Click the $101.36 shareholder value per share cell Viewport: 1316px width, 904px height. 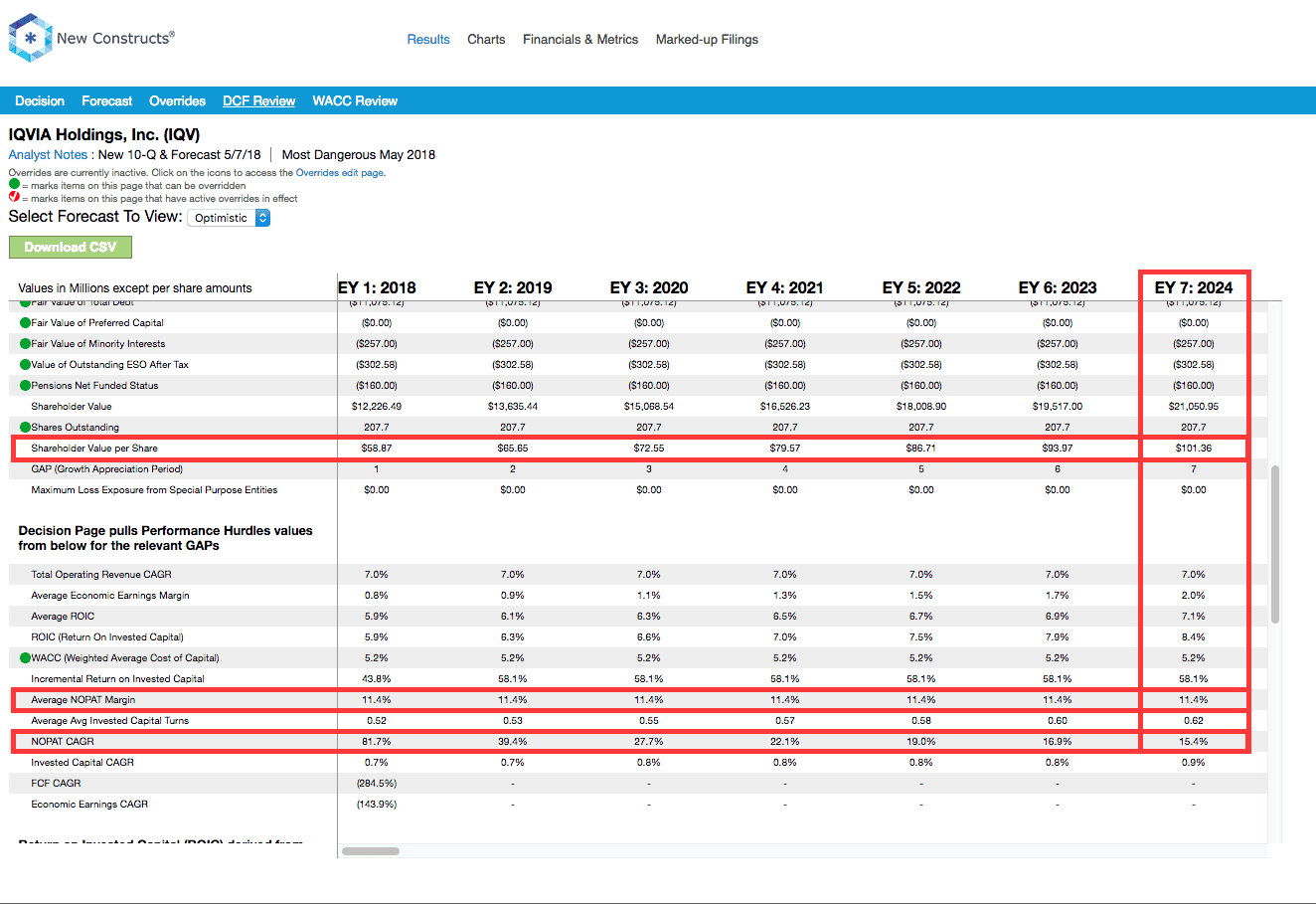tap(1194, 448)
